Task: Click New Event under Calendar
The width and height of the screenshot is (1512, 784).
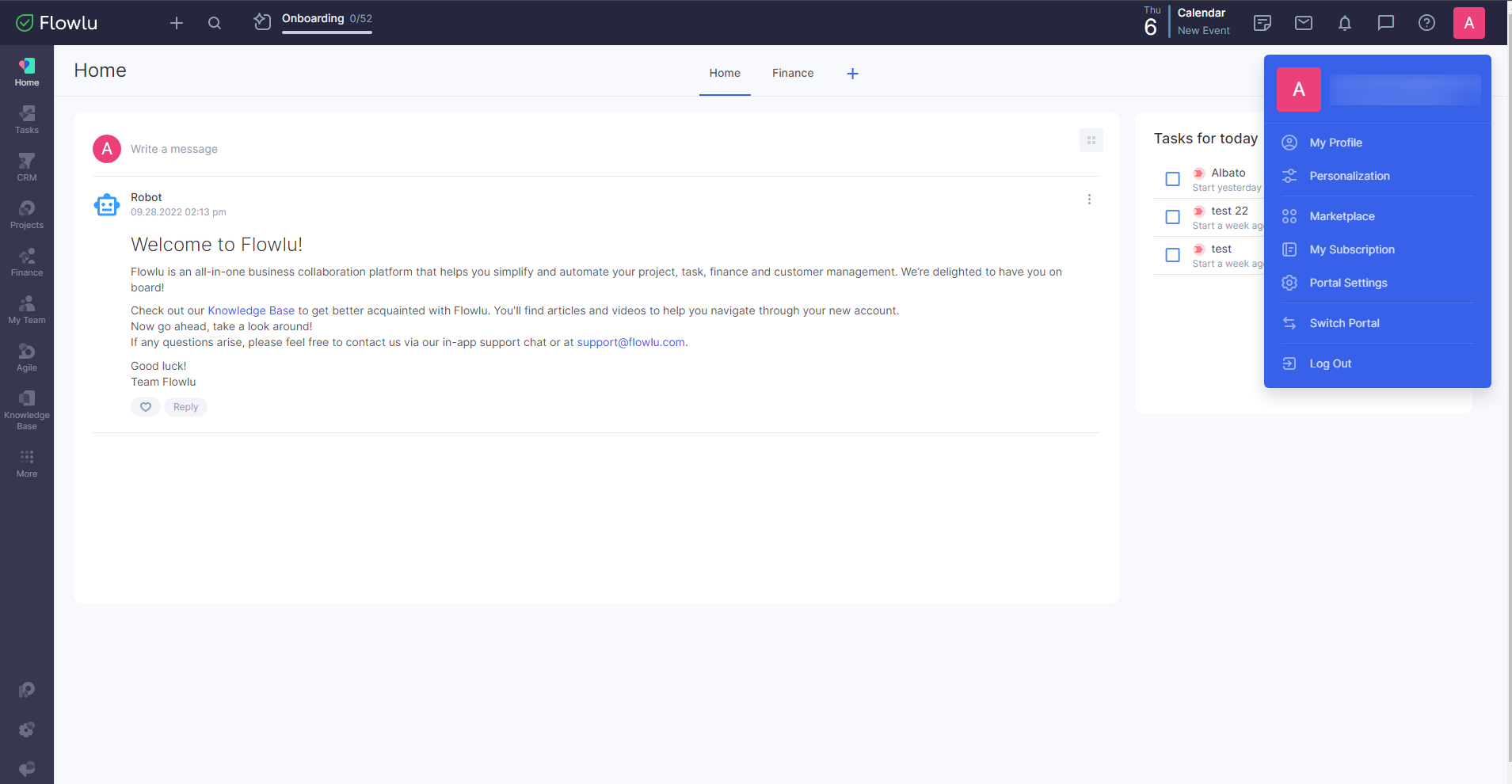Action: click(1203, 31)
